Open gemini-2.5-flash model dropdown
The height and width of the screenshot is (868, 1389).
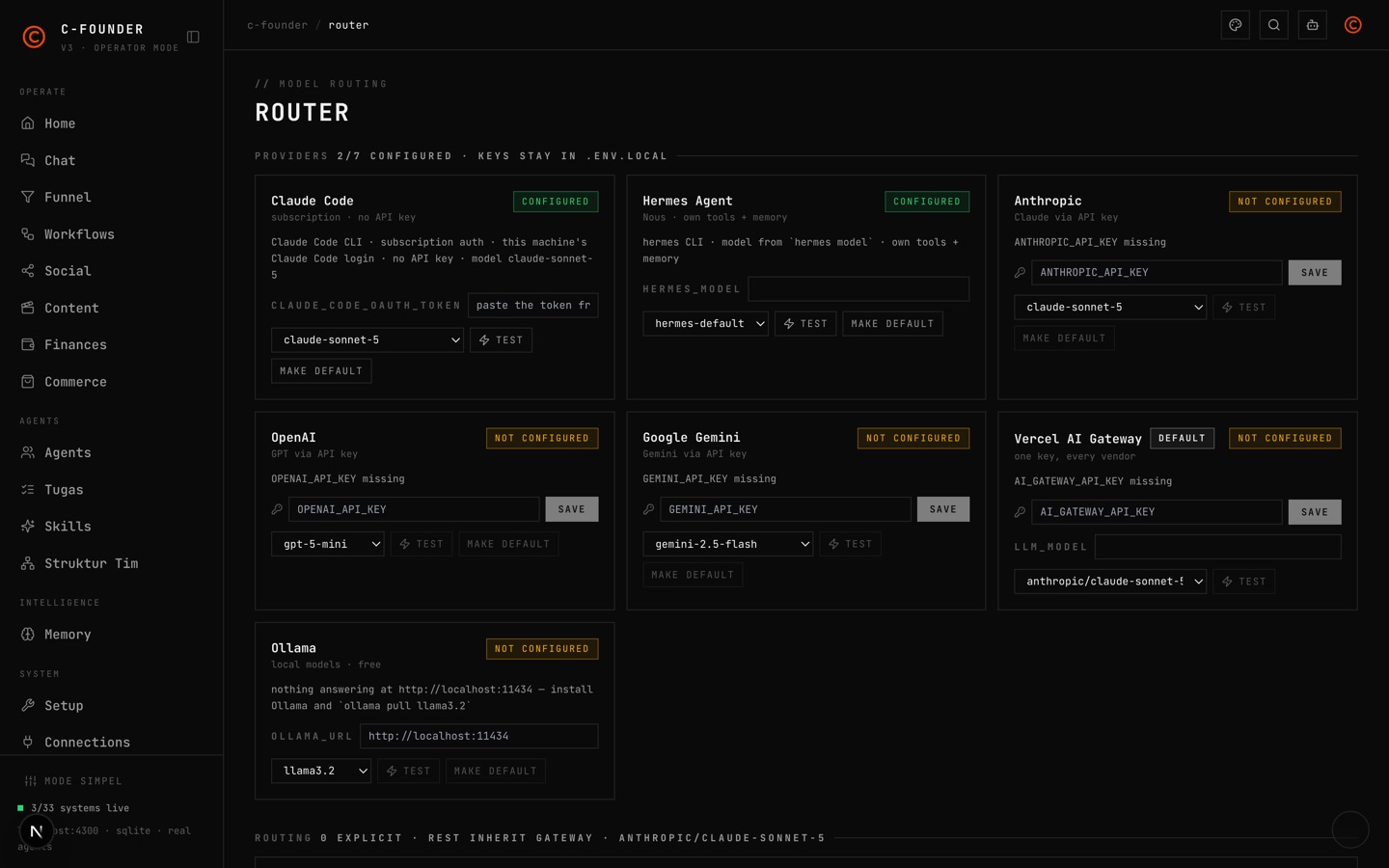pos(728,544)
